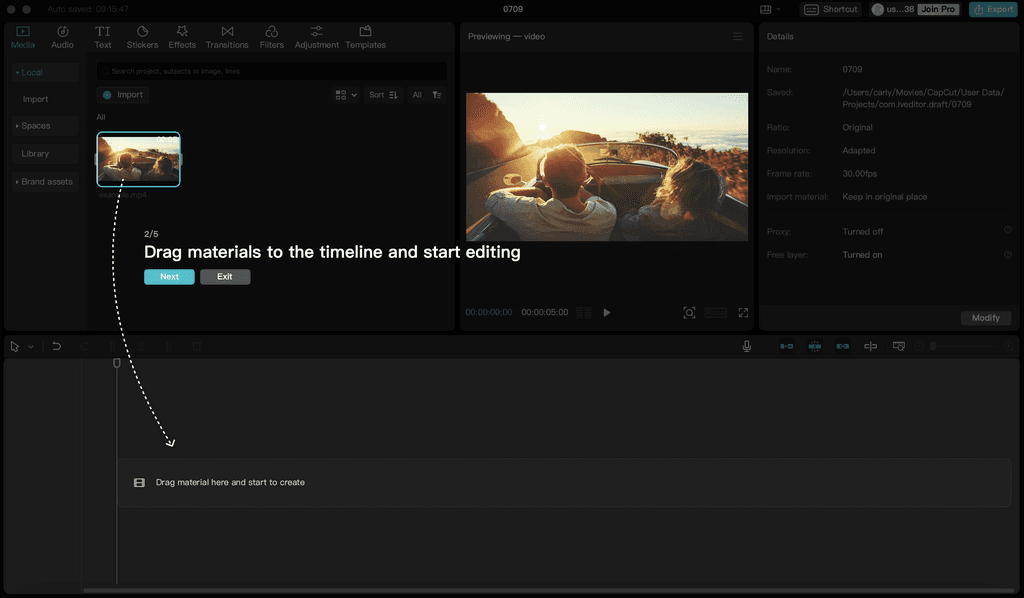Expand the Spaces sidebar section
Screen dimensions: 1024x598
[x=43, y=126]
